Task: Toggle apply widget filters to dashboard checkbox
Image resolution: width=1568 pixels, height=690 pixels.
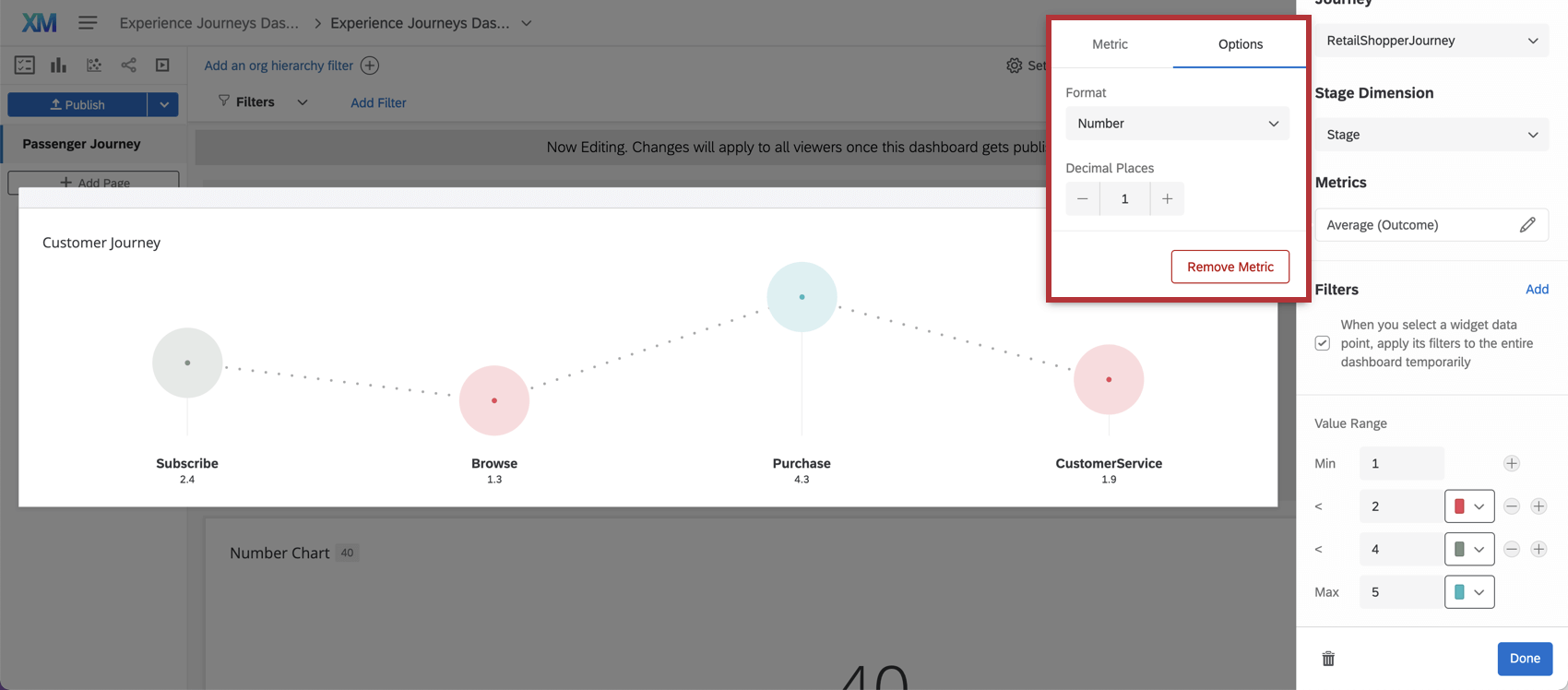Action: coord(1323,343)
